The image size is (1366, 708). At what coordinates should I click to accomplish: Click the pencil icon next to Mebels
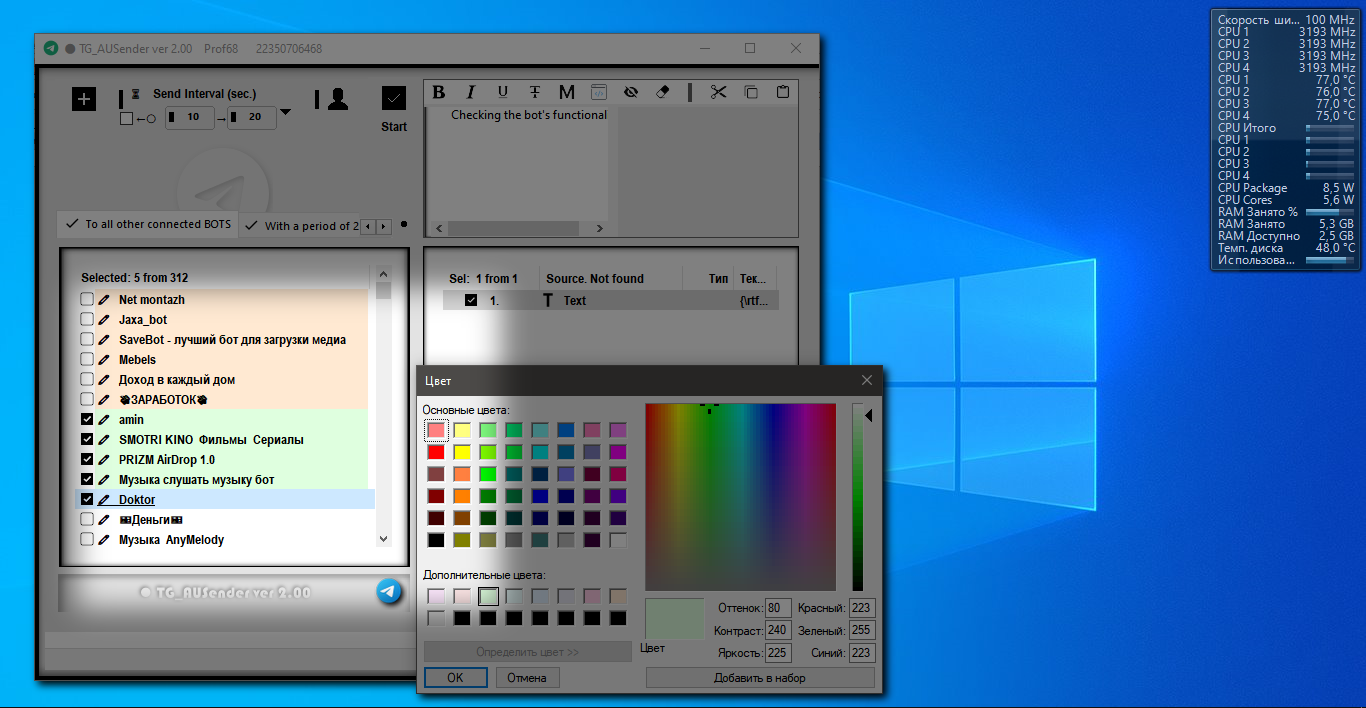pyautogui.click(x=104, y=360)
